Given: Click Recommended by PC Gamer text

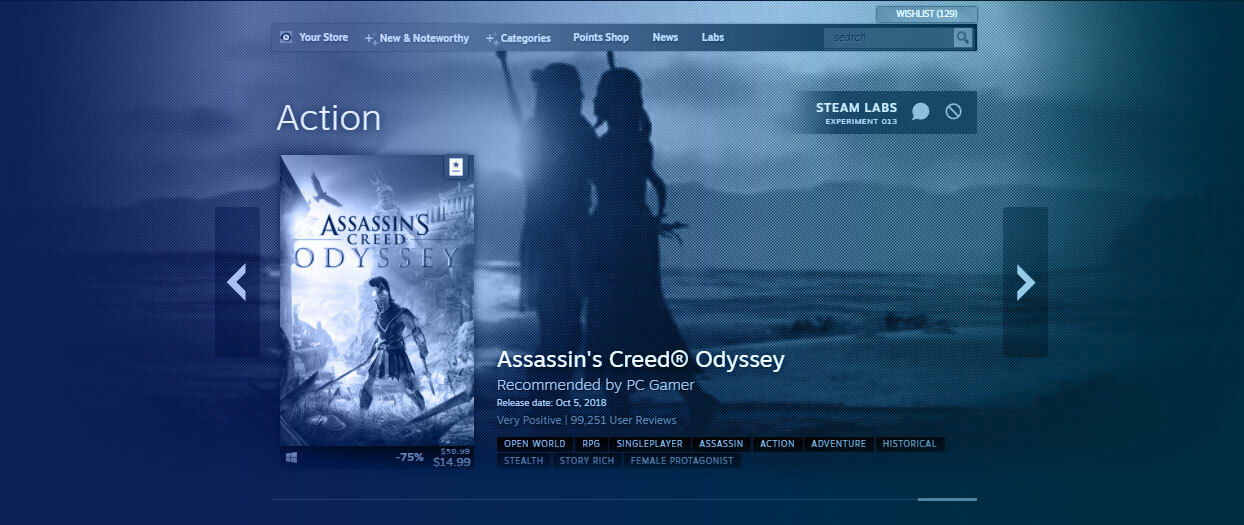Looking at the screenshot, I should 595,385.
